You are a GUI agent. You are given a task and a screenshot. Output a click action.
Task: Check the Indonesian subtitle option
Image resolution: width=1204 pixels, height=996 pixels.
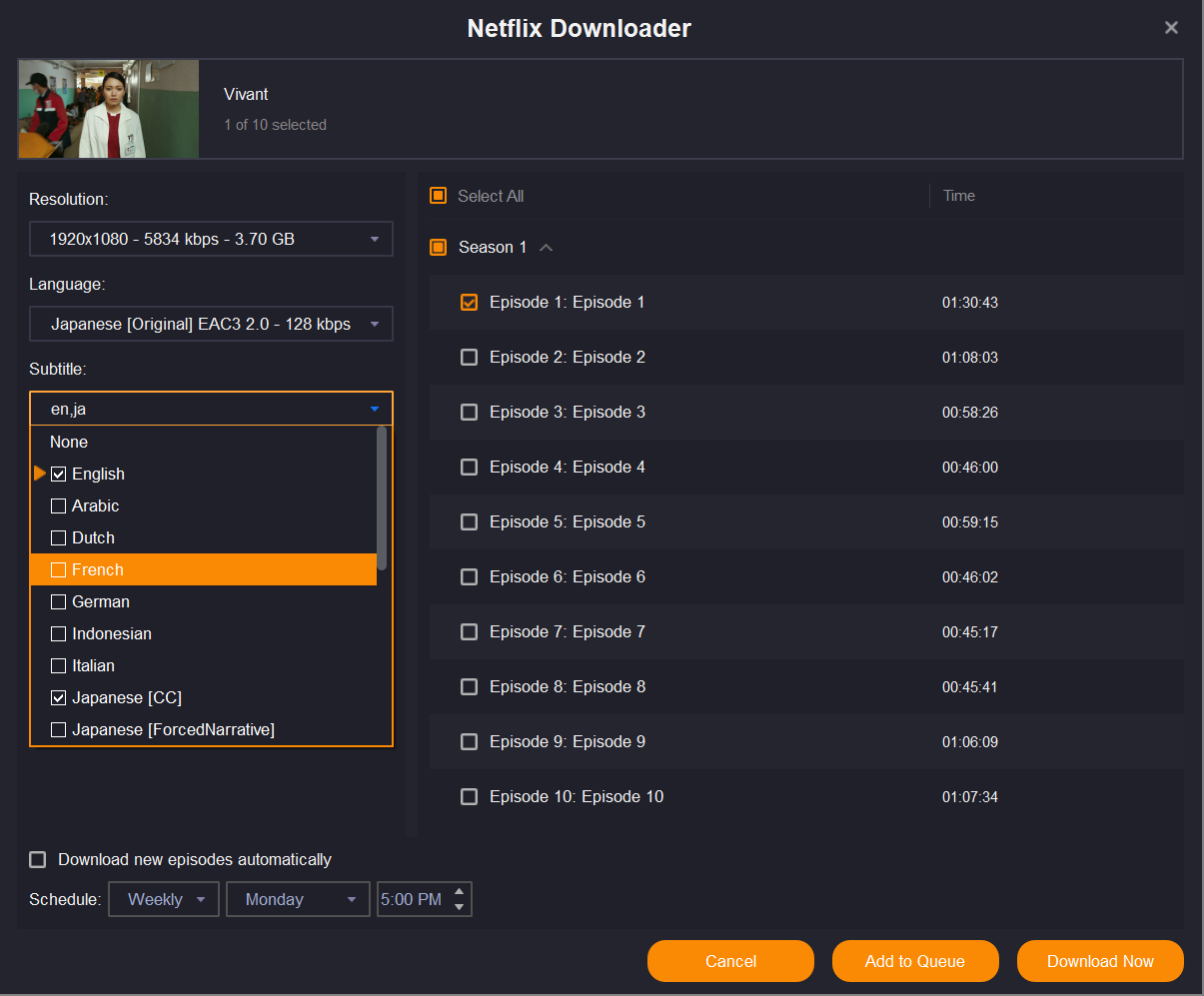[x=58, y=633]
